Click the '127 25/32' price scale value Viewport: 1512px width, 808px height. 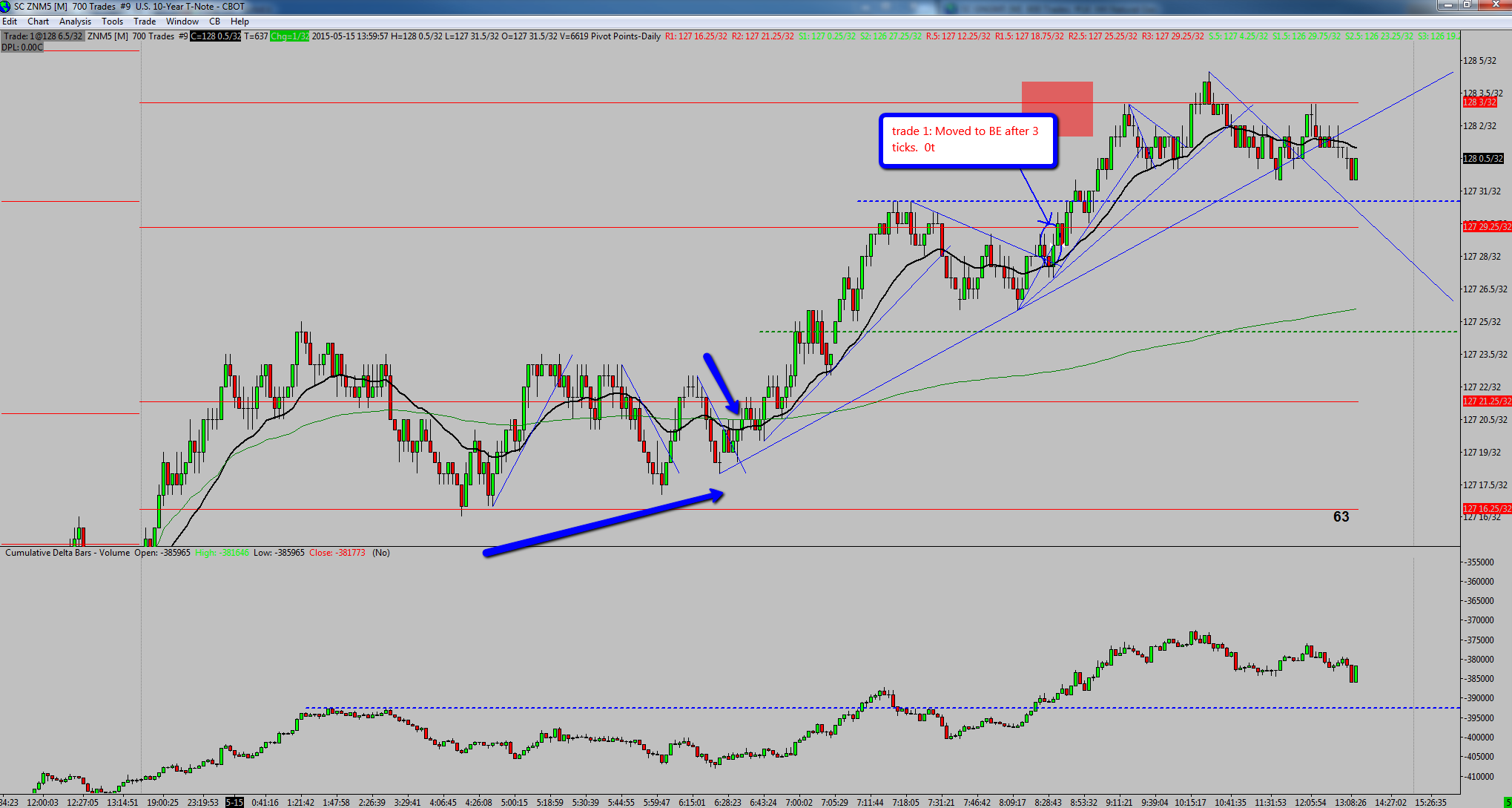tap(1482, 322)
